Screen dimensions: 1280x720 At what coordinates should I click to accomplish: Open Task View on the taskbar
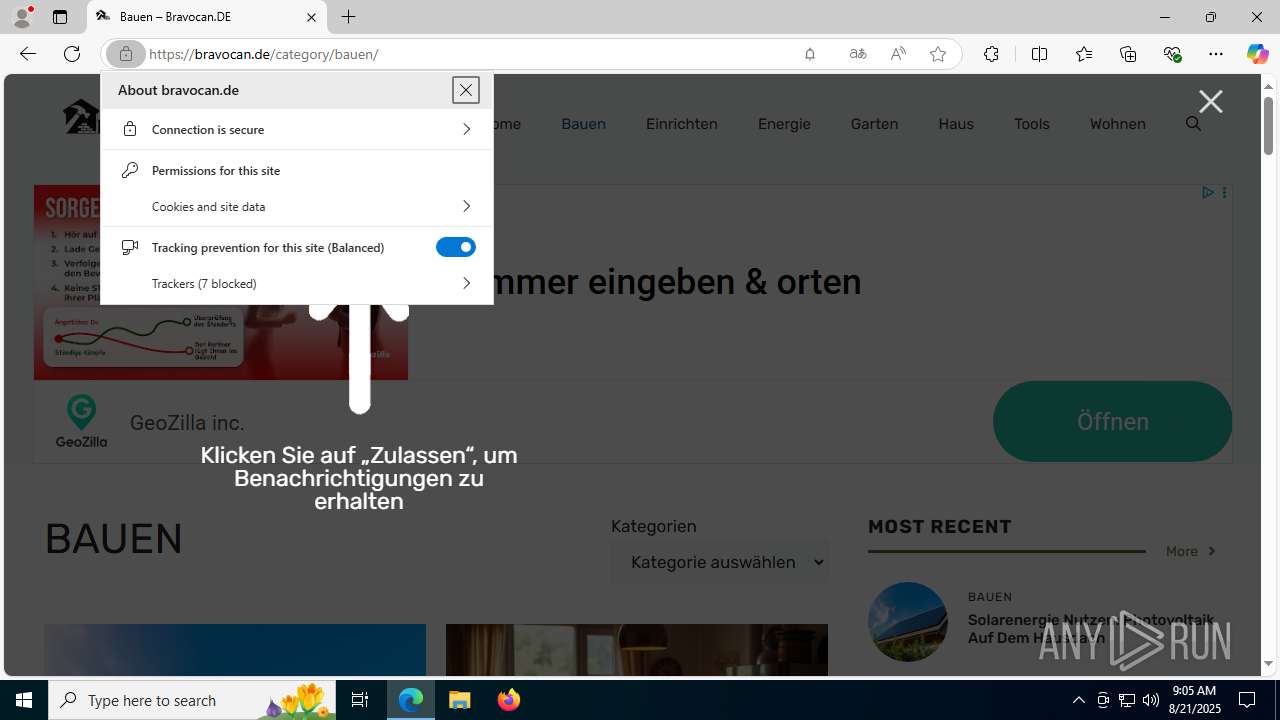[360, 700]
